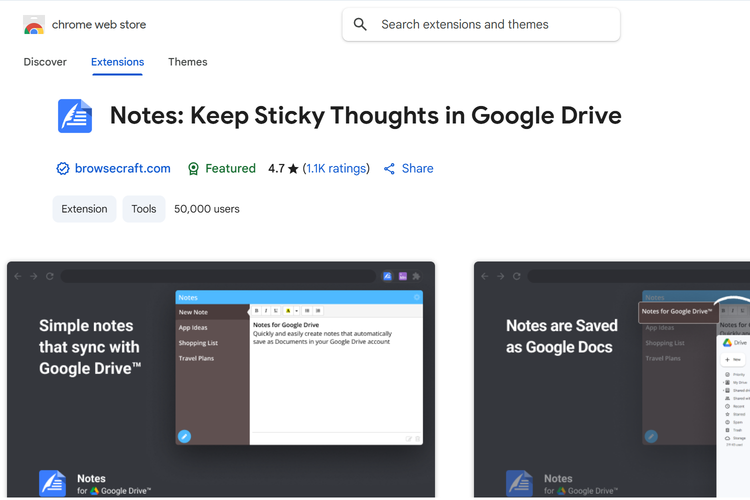Visit the browsecraft.com publisher link
The image size is (750, 500).
(x=122, y=168)
